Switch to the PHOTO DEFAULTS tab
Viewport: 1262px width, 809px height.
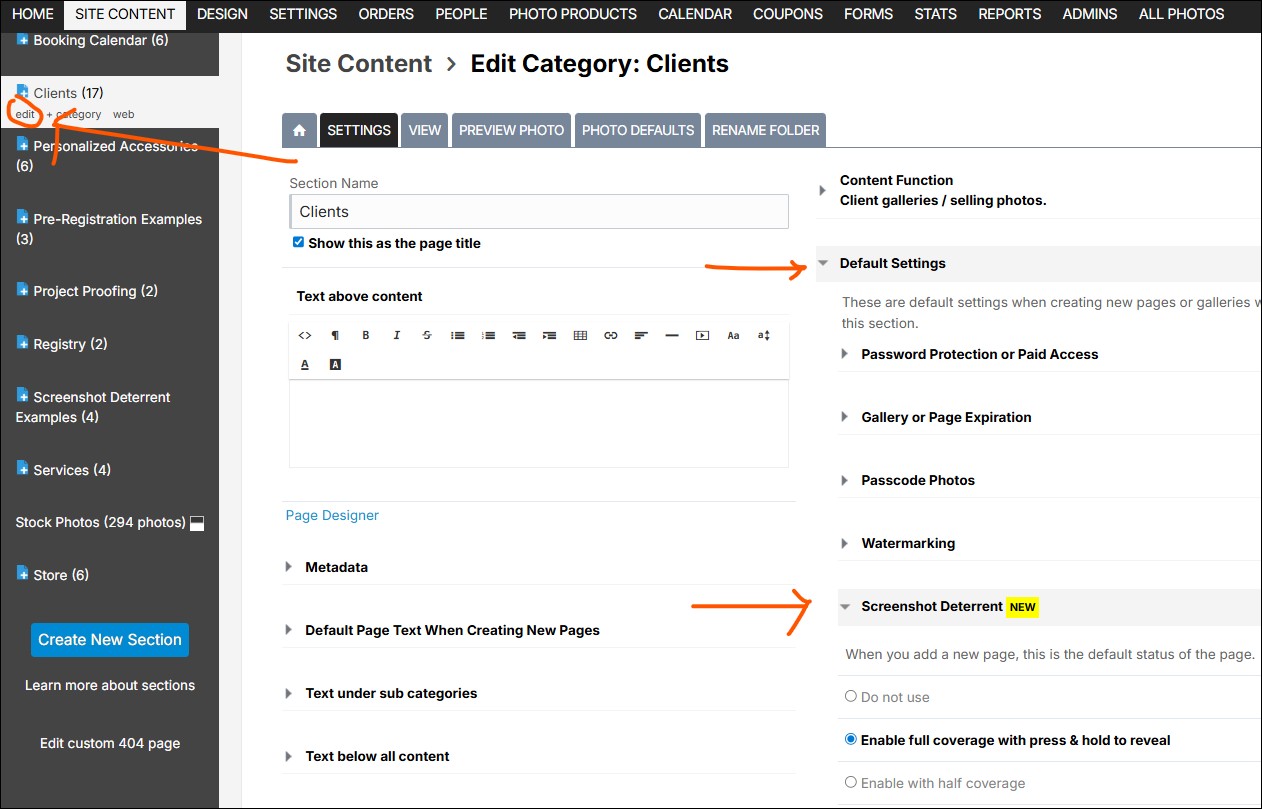point(638,131)
